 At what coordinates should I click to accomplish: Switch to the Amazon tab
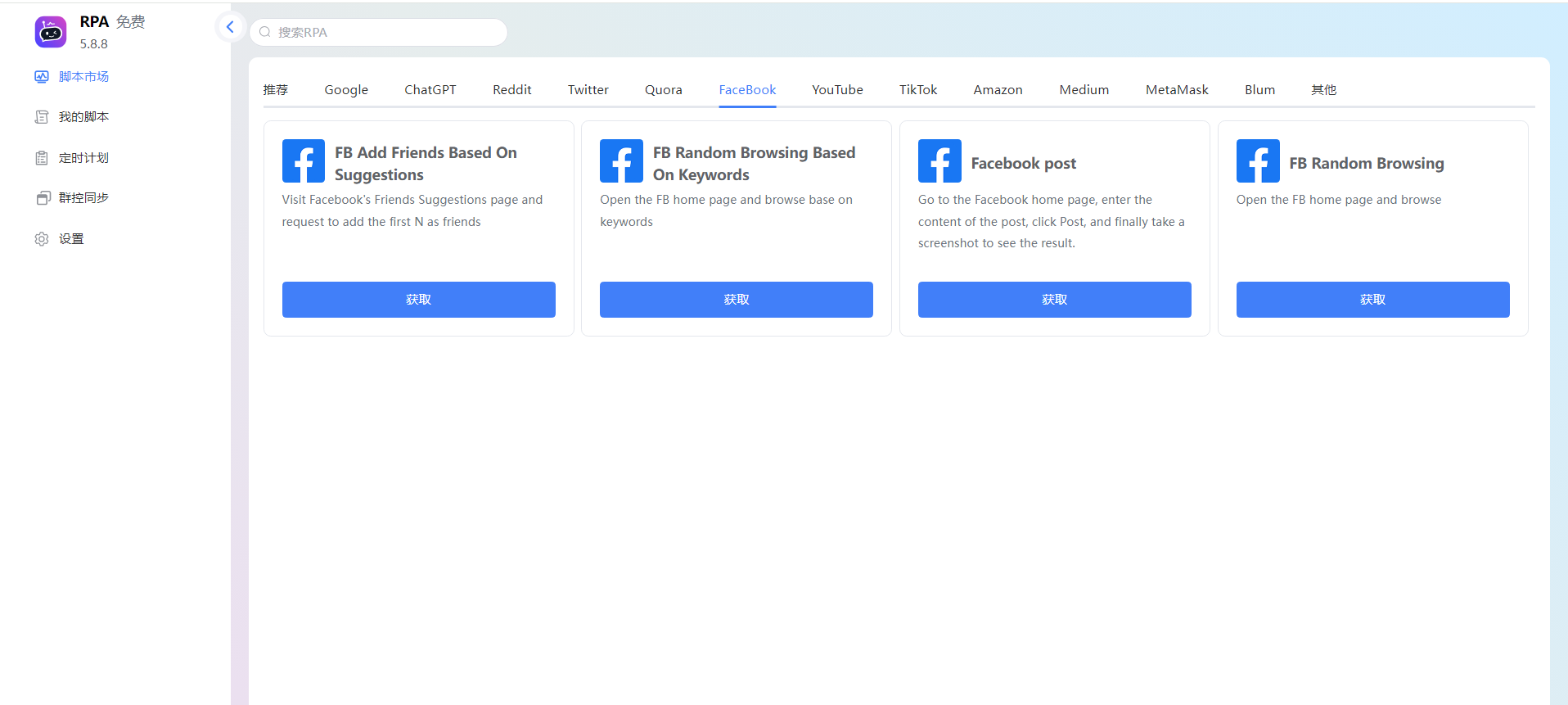[998, 89]
